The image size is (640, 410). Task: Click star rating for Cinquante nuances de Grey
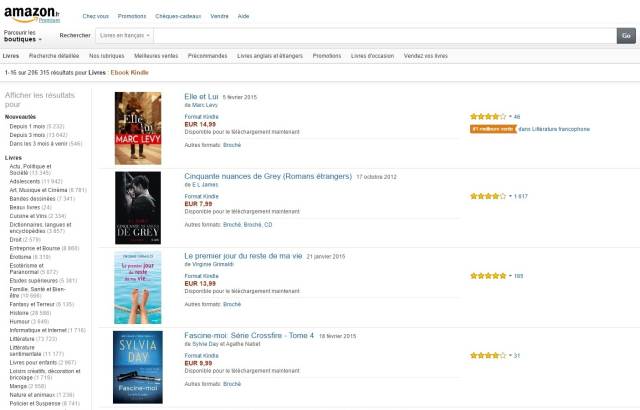pyautogui.click(x=488, y=196)
